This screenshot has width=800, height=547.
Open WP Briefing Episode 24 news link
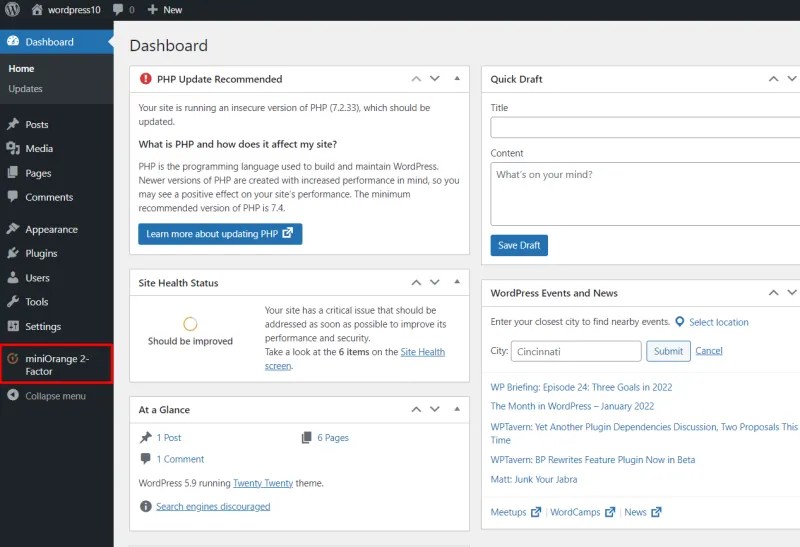(x=581, y=387)
